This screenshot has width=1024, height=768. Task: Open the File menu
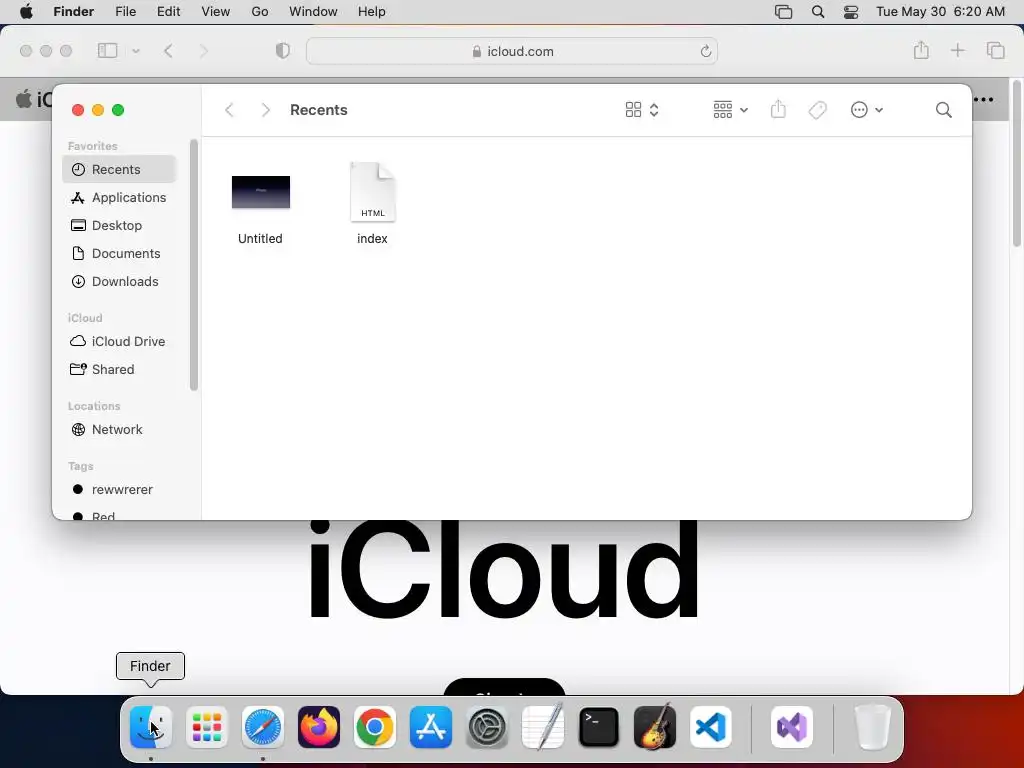click(x=125, y=12)
